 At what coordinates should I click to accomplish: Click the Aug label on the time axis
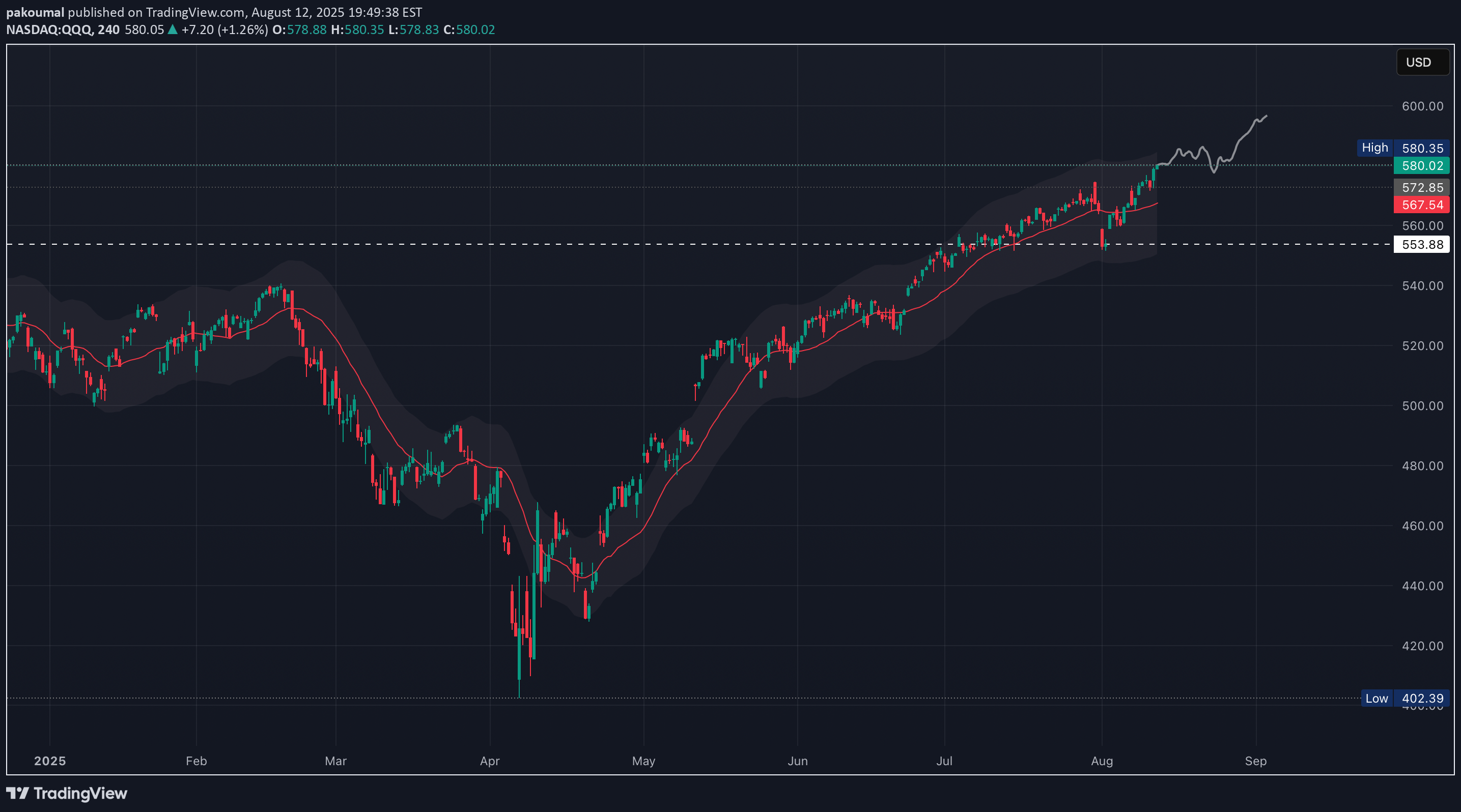point(1102,761)
